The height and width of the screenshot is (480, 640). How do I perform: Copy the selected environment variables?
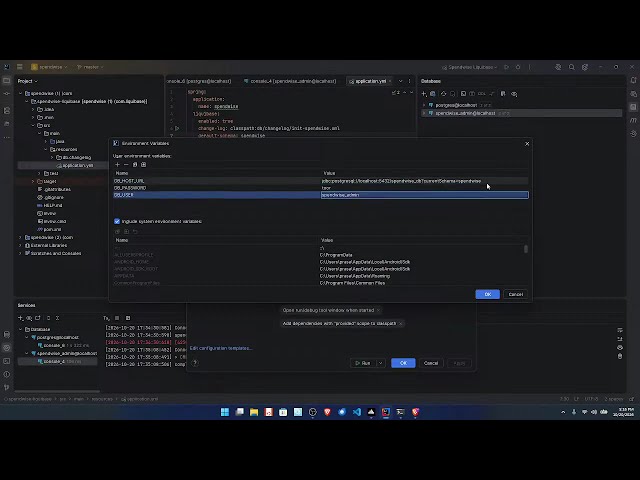pyautogui.click(x=135, y=164)
